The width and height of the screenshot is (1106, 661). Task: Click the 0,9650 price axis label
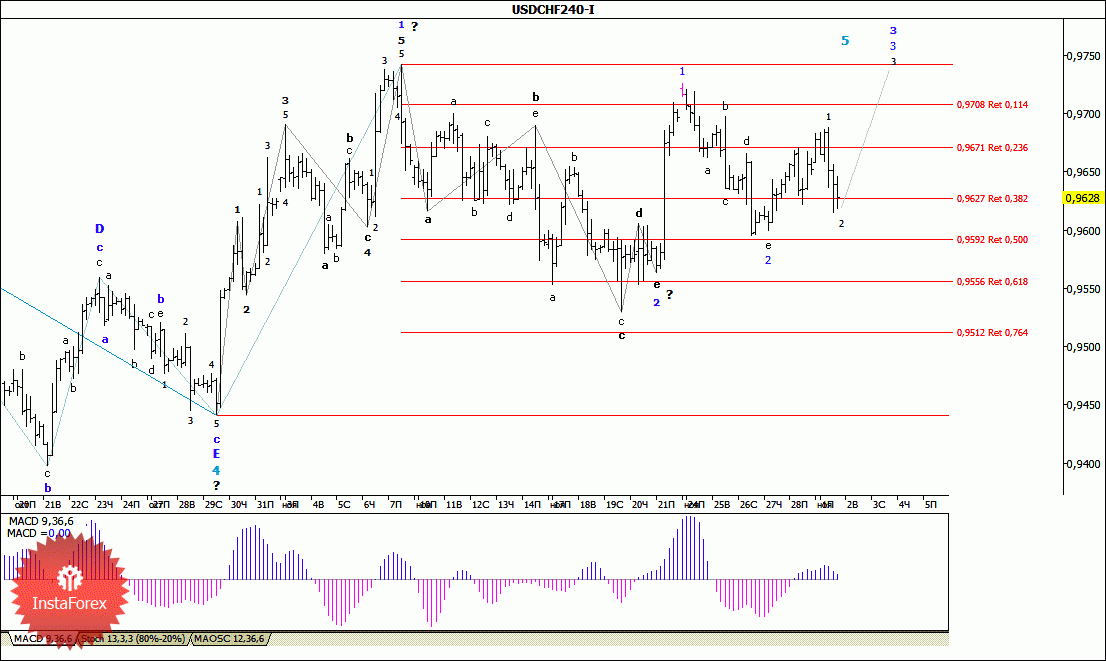pos(1083,172)
